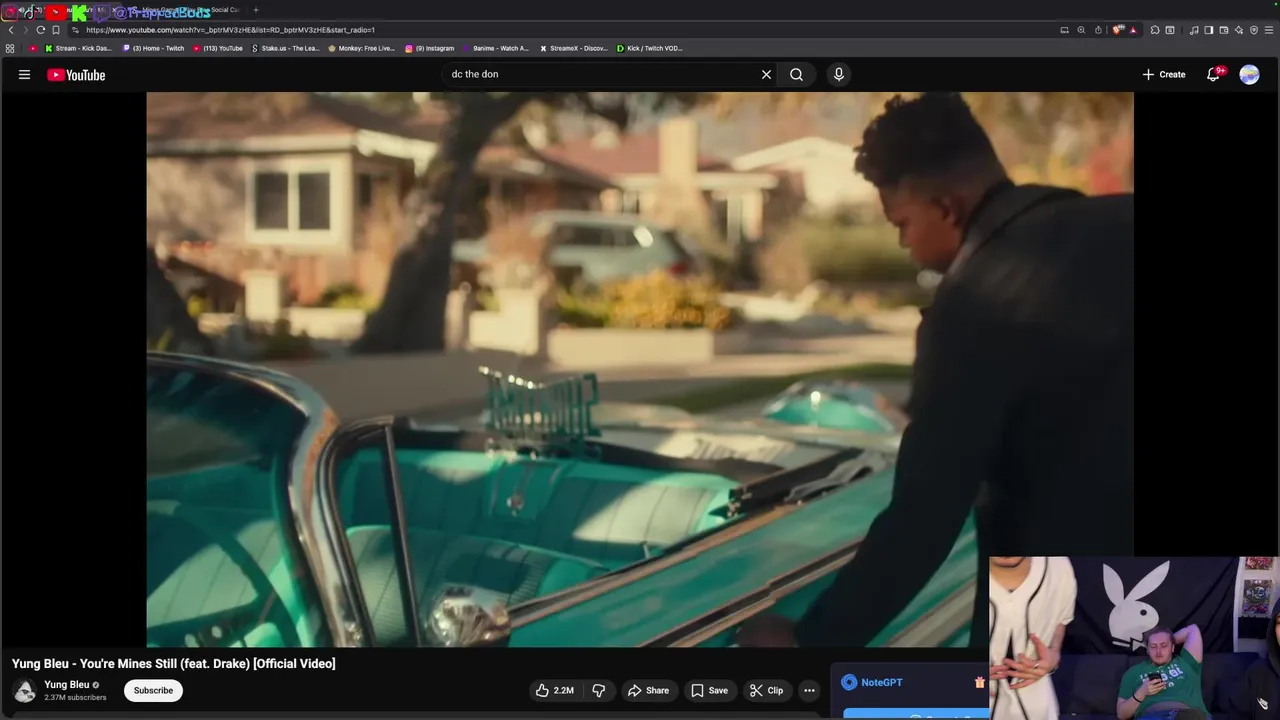Clear the search text with the X

coord(766,74)
